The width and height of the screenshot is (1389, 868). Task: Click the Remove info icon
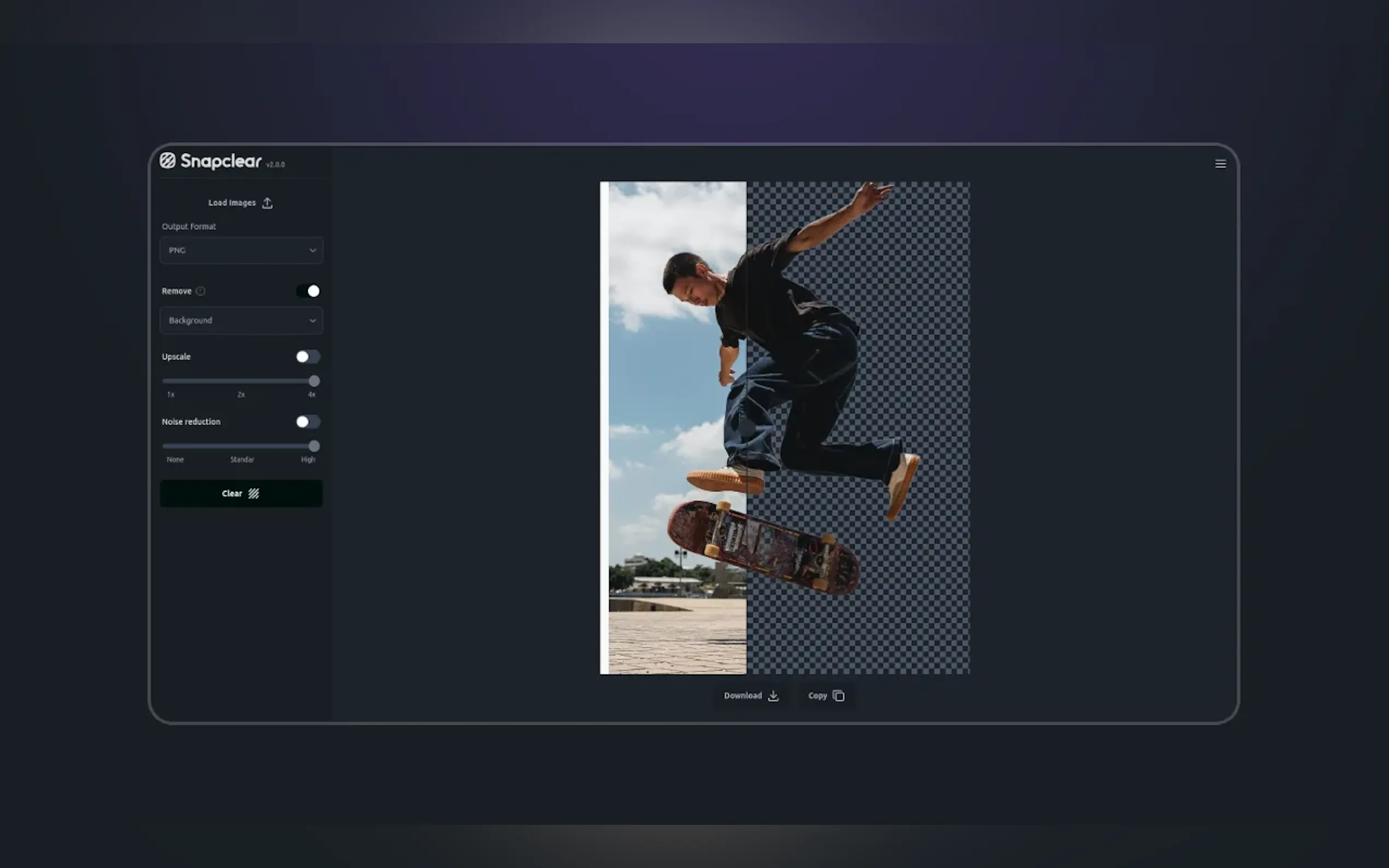200,291
